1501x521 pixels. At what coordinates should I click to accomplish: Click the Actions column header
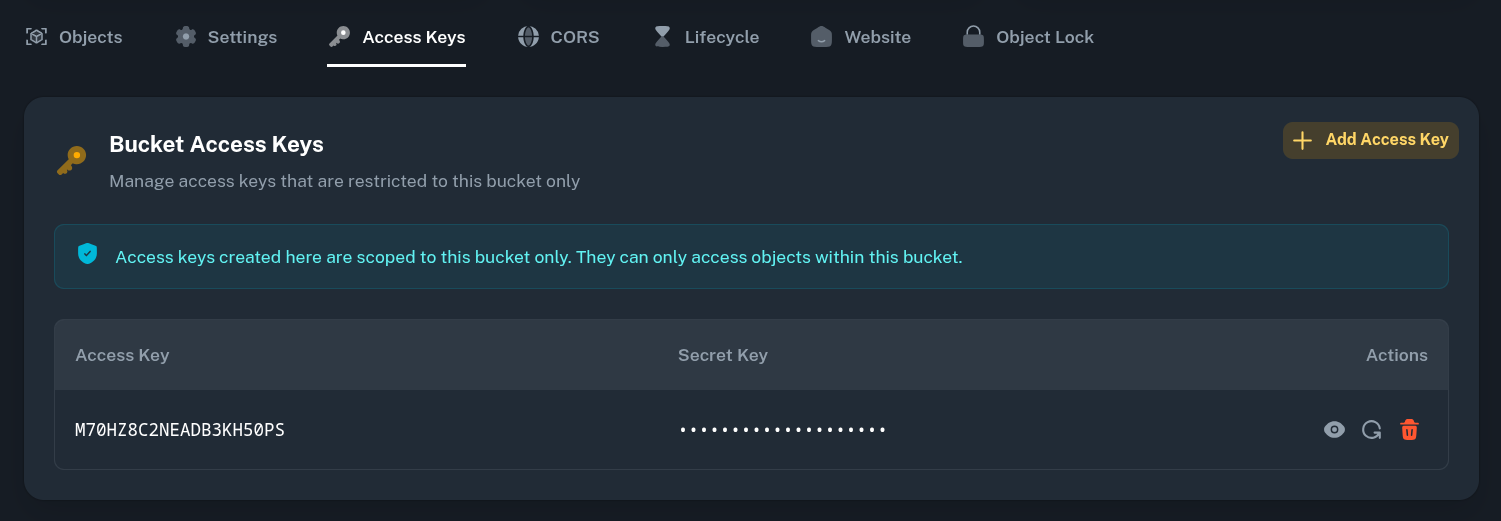[1396, 355]
